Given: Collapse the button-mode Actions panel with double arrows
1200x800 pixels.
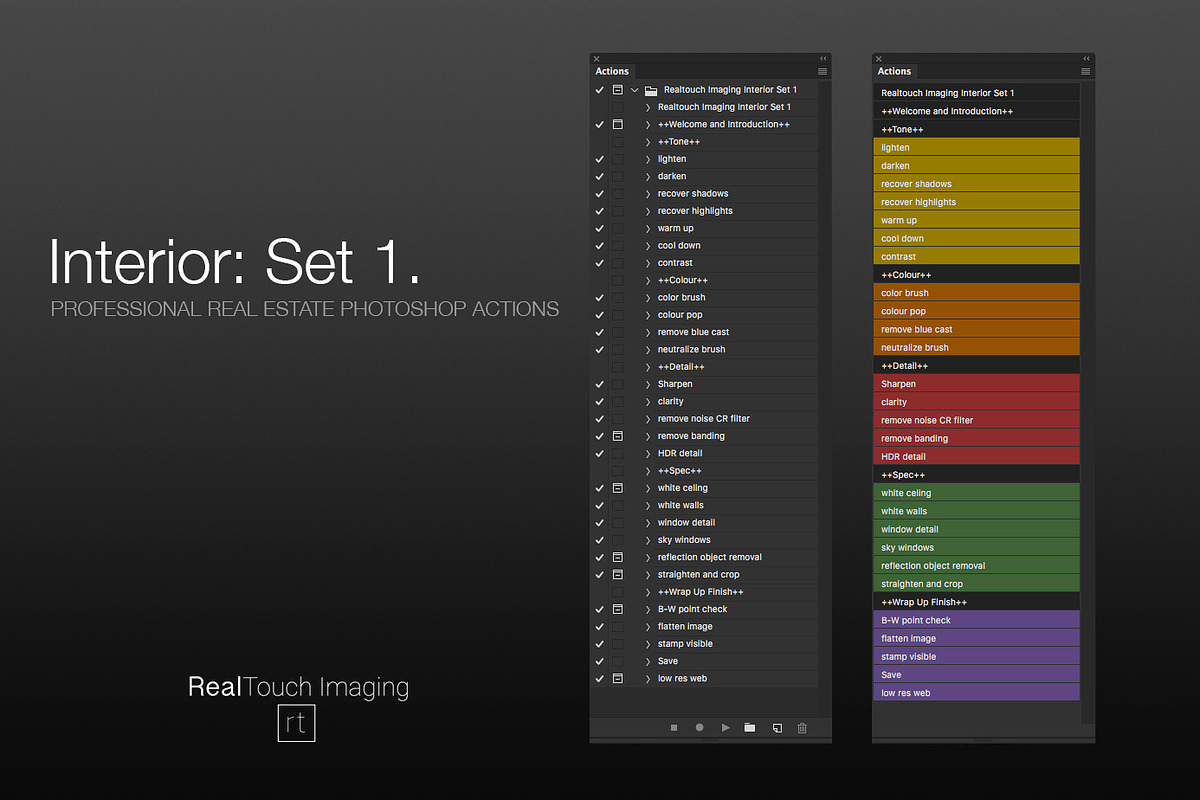Looking at the screenshot, I should pos(1087,59).
